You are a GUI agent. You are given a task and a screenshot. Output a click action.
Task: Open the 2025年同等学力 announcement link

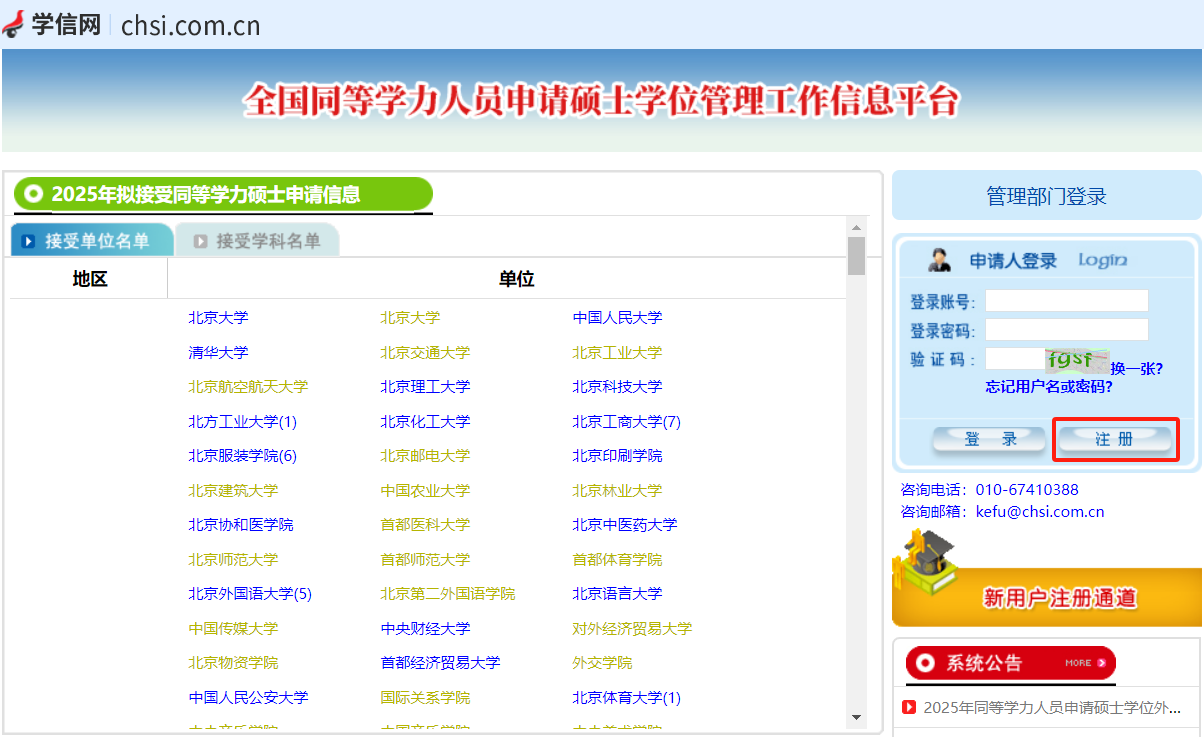click(x=1051, y=707)
